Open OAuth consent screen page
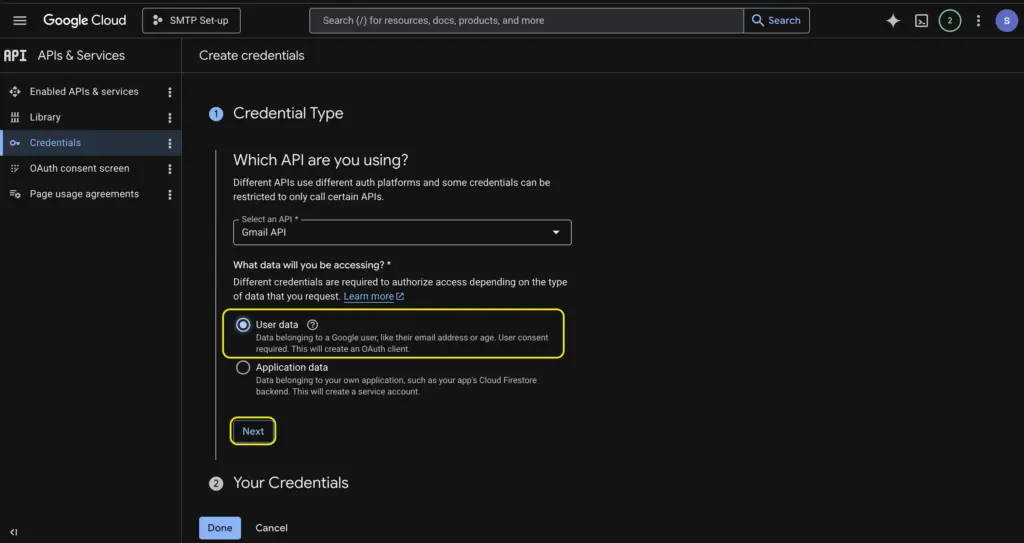Viewport: 1024px width, 543px height. (79, 168)
